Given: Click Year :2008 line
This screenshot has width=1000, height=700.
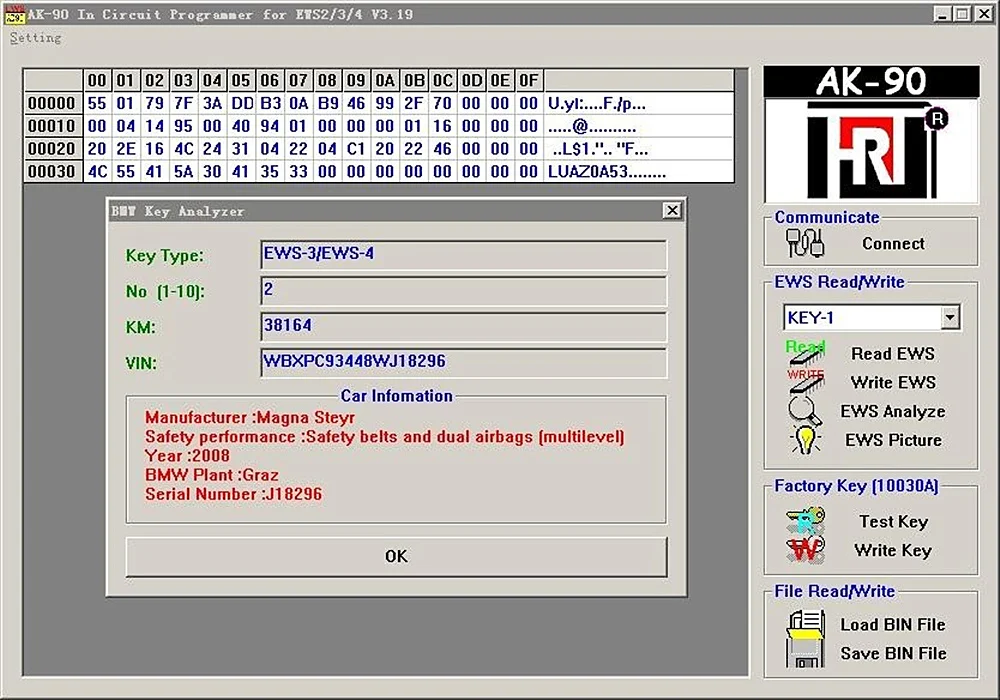Looking at the screenshot, I should tap(188, 456).
